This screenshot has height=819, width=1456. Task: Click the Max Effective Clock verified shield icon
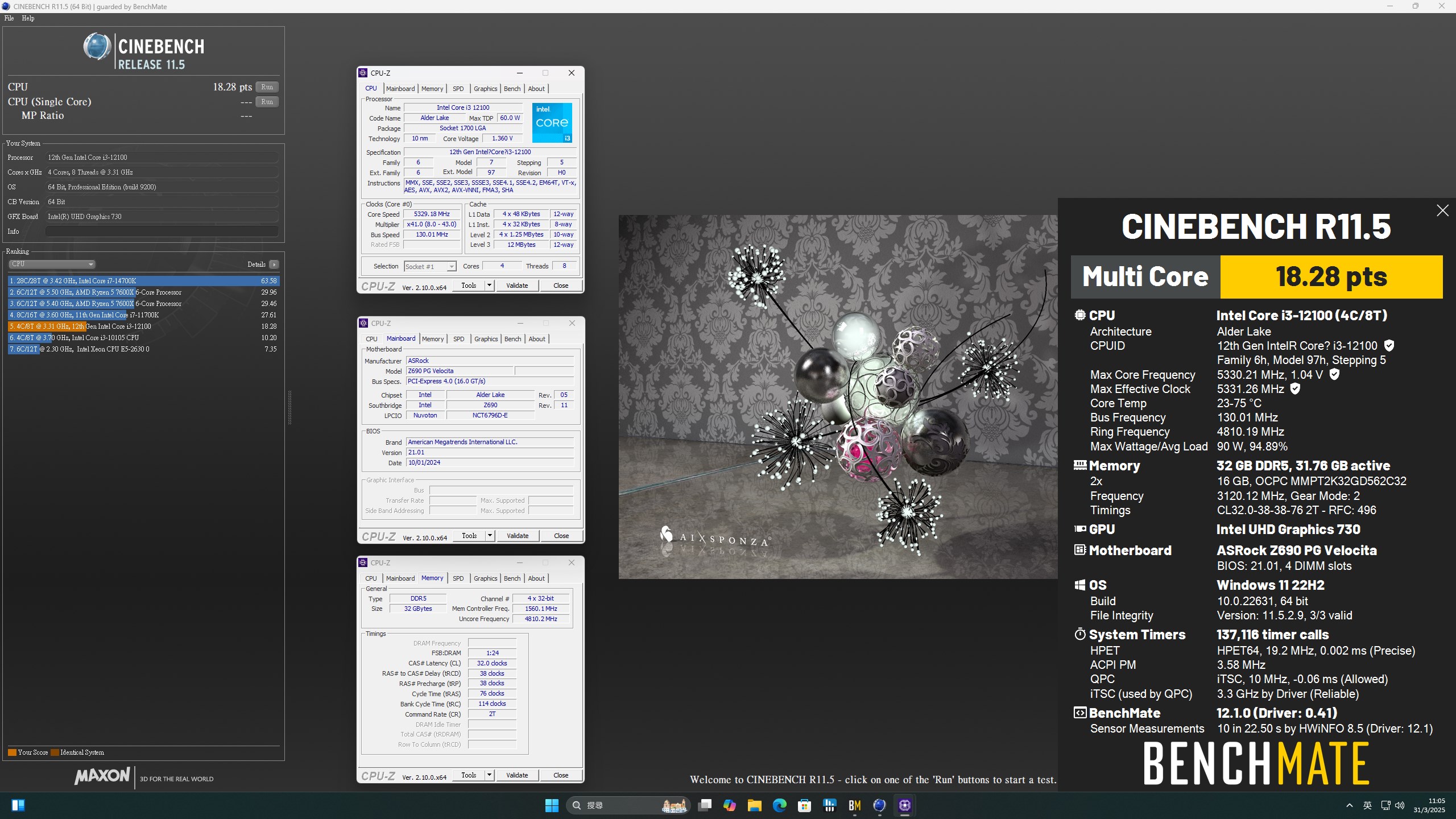(1295, 389)
